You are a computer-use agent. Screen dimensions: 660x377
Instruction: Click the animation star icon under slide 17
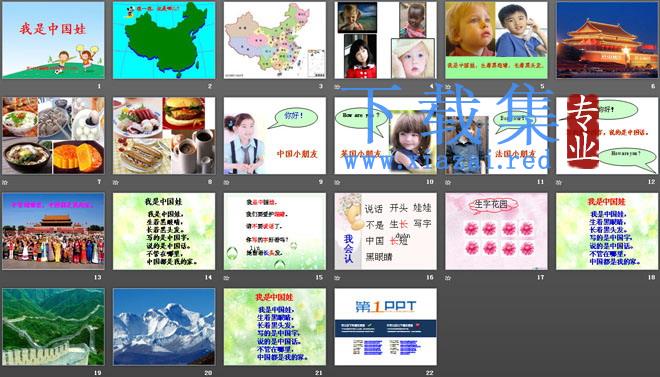(x=448, y=278)
